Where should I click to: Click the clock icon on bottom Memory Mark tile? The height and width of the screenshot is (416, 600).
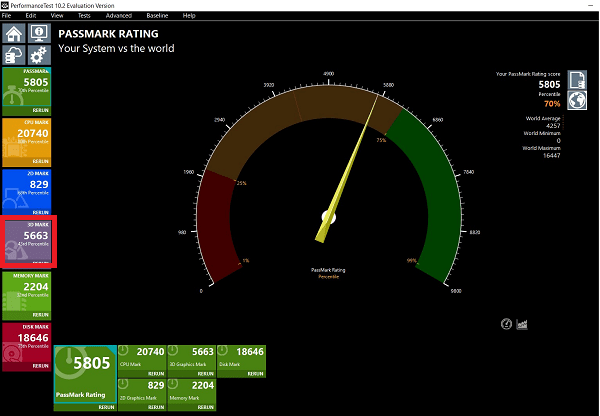tap(173, 384)
